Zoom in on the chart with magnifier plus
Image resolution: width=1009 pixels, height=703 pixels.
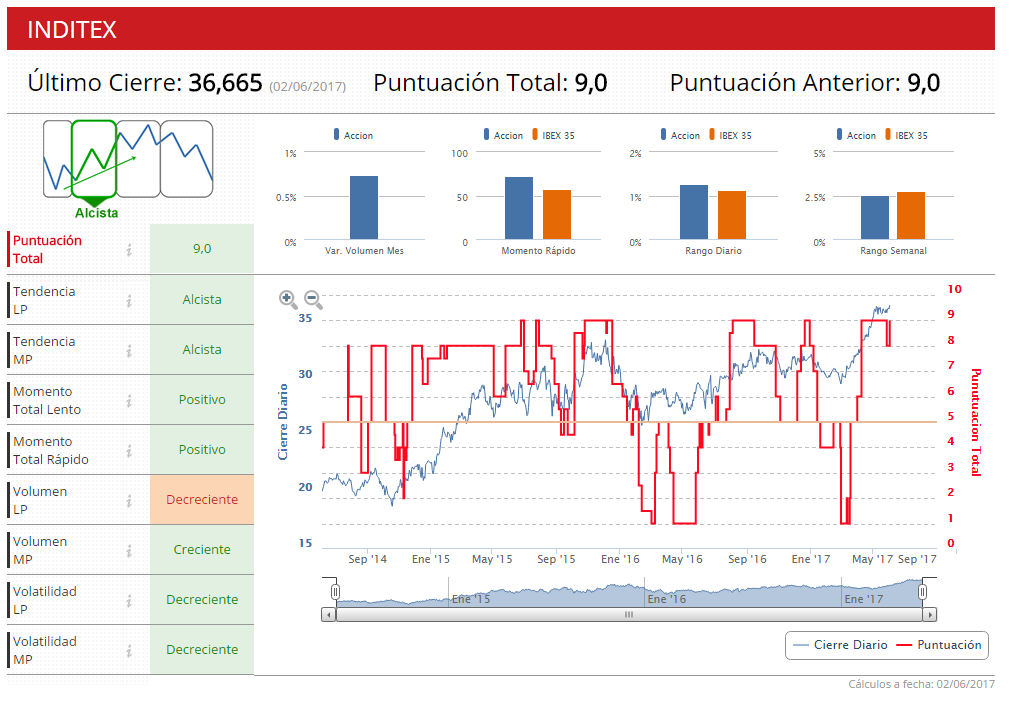click(x=288, y=299)
